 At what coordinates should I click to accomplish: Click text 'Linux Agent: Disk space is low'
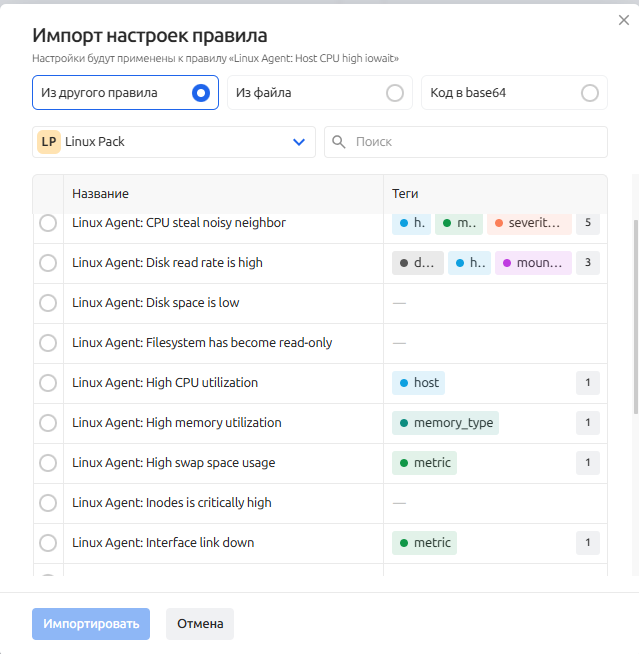tap(156, 303)
